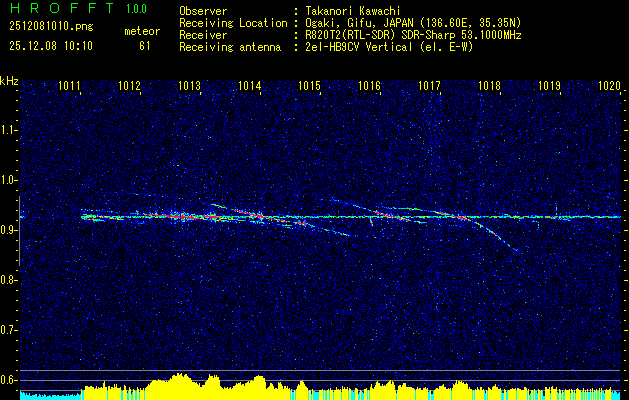This screenshot has width=629, height=400.
Task: Click time marker 1012
Action: tap(130, 85)
